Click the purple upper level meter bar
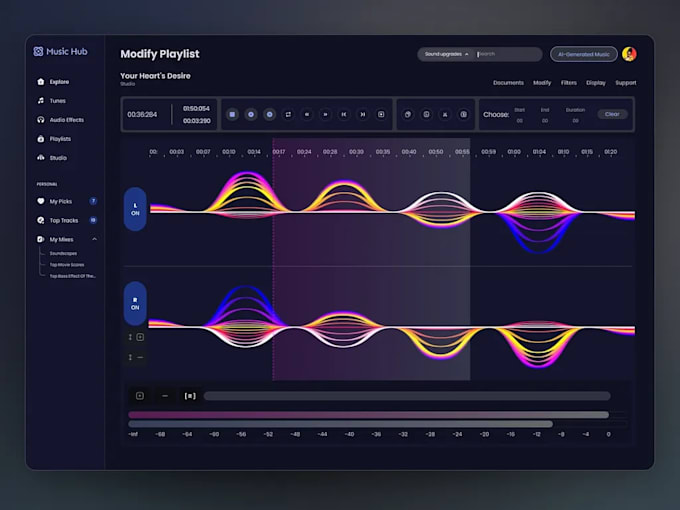This screenshot has width=680, height=510. (x=369, y=415)
